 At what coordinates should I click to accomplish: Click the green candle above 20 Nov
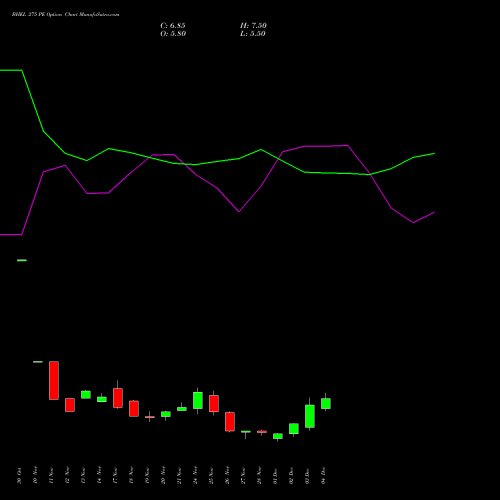click(x=166, y=414)
